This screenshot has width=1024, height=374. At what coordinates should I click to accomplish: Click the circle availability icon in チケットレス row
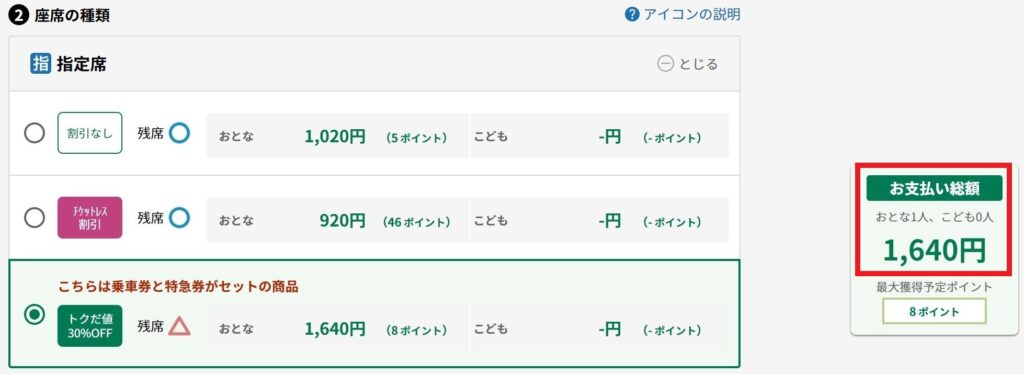(180, 217)
